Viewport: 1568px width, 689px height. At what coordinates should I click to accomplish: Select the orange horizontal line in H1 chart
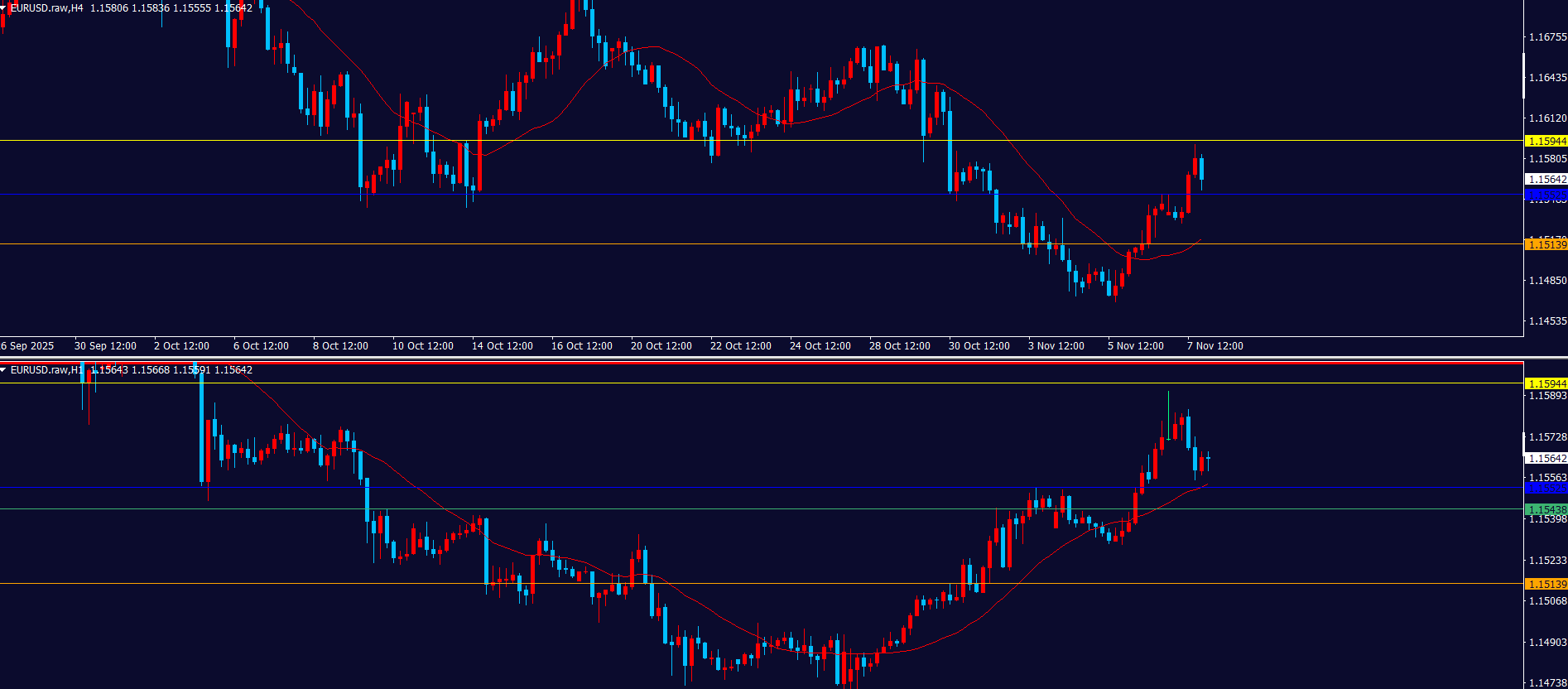(x=745, y=584)
